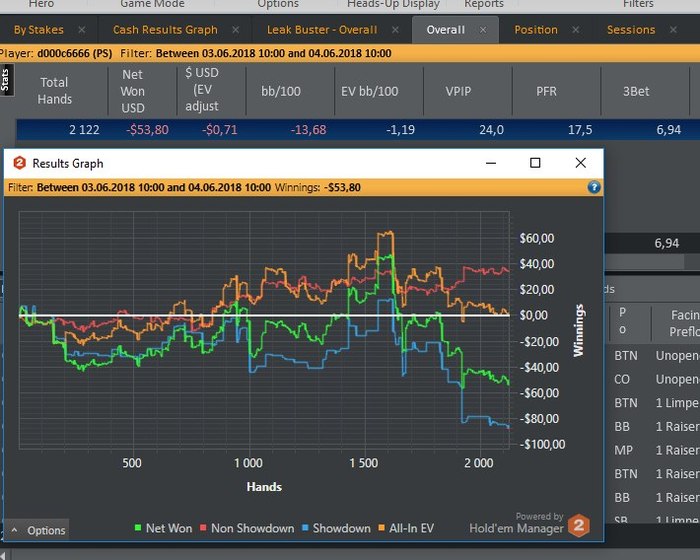Open the Hero menu

[x=41, y=4]
